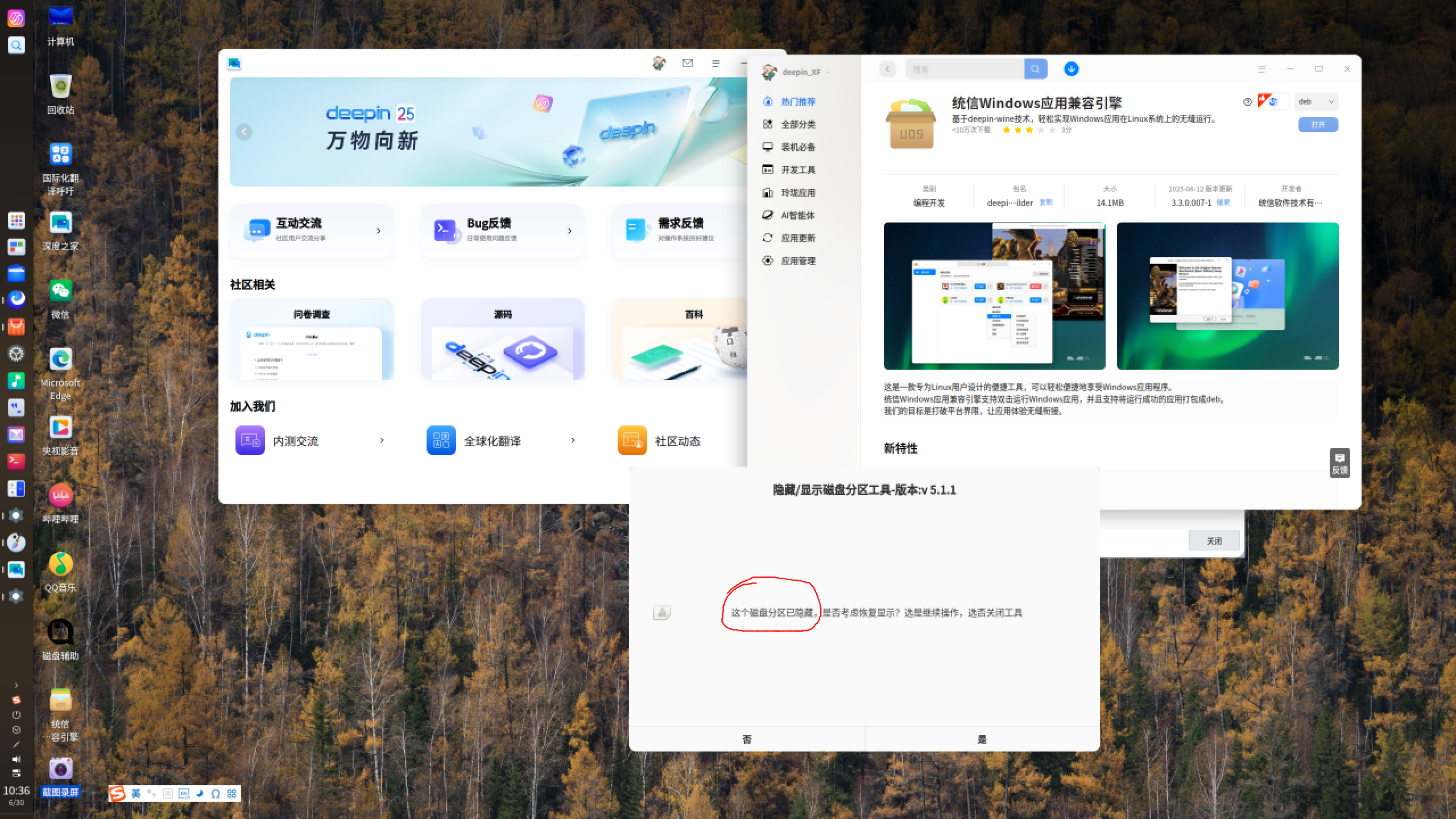
Task: Click 否 in the partition tool dialog
Action: click(x=747, y=739)
